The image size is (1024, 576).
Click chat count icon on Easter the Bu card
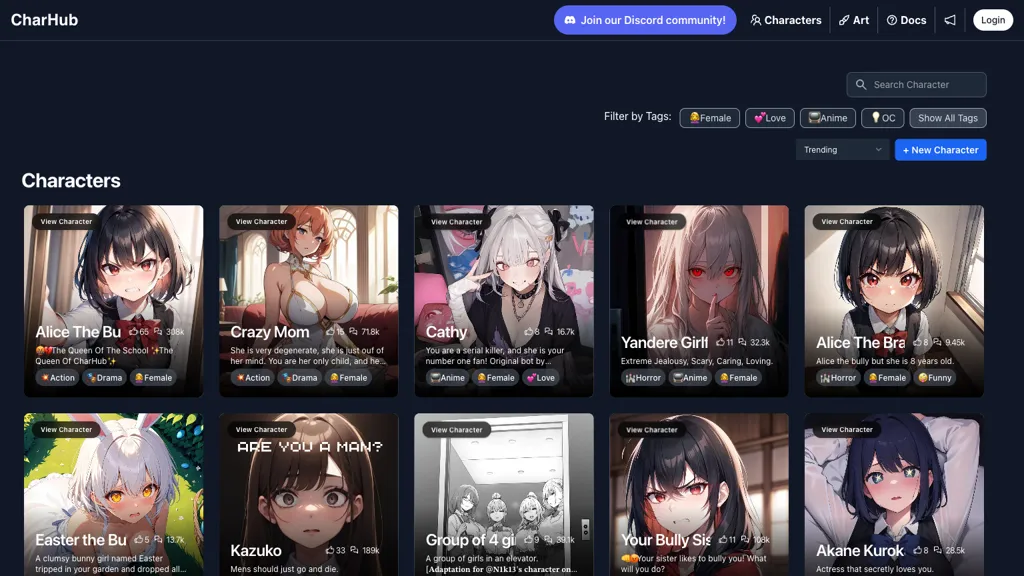tap(158, 539)
